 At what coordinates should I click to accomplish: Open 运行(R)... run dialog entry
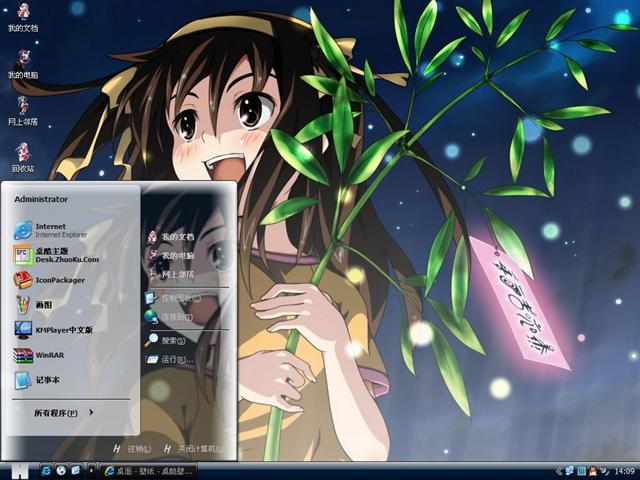tap(169, 359)
